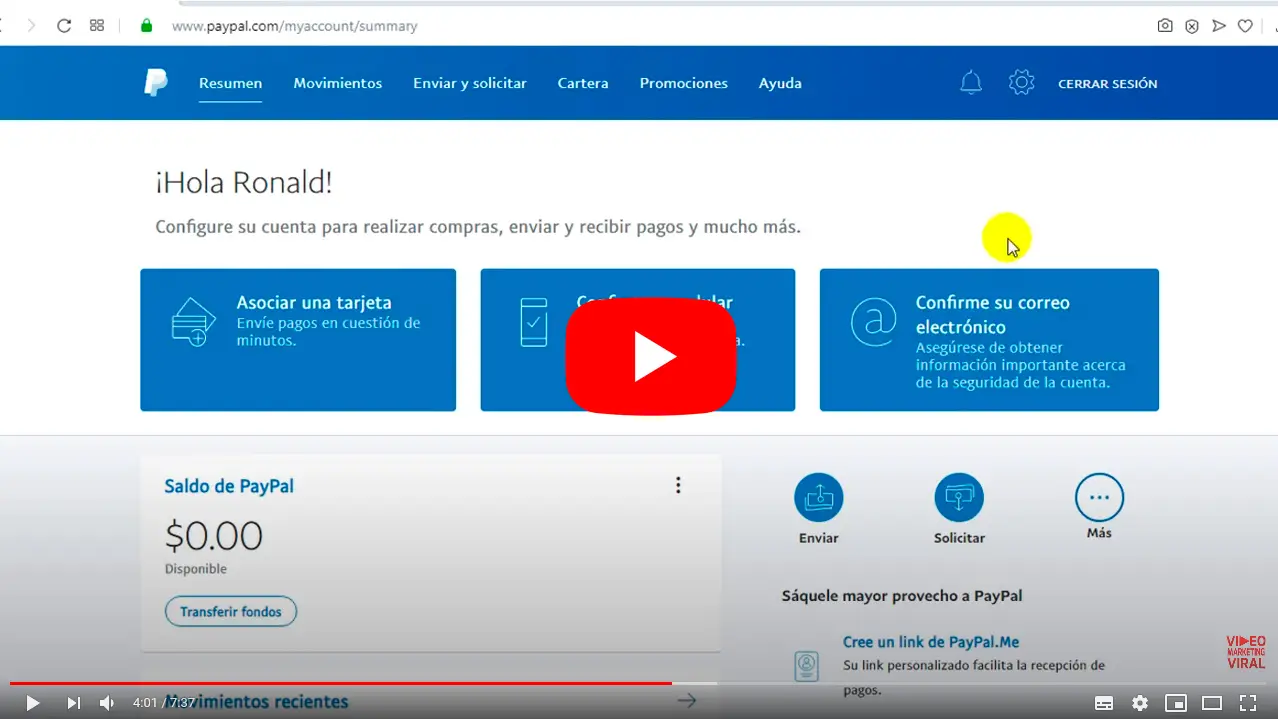Click the PayPal.Me link icon
Screen dimensions: 1278x719
tap(806, 665)
